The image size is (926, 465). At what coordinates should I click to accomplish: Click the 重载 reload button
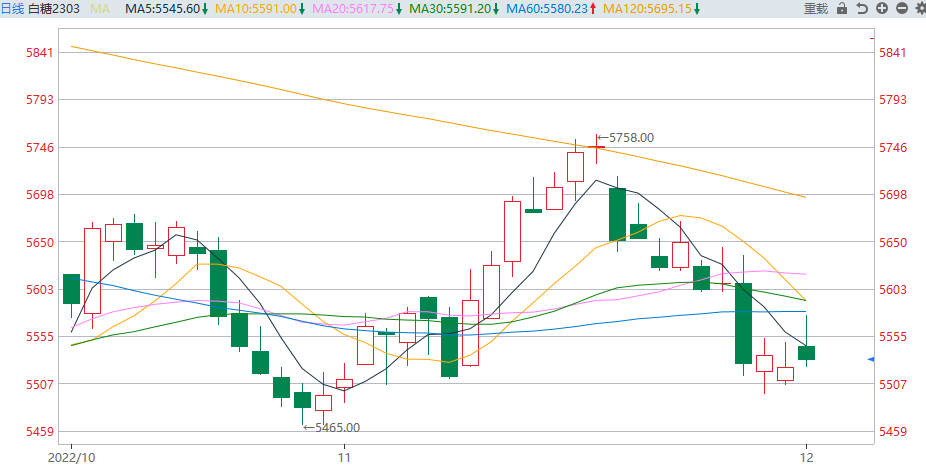click(x=816, y=8)
